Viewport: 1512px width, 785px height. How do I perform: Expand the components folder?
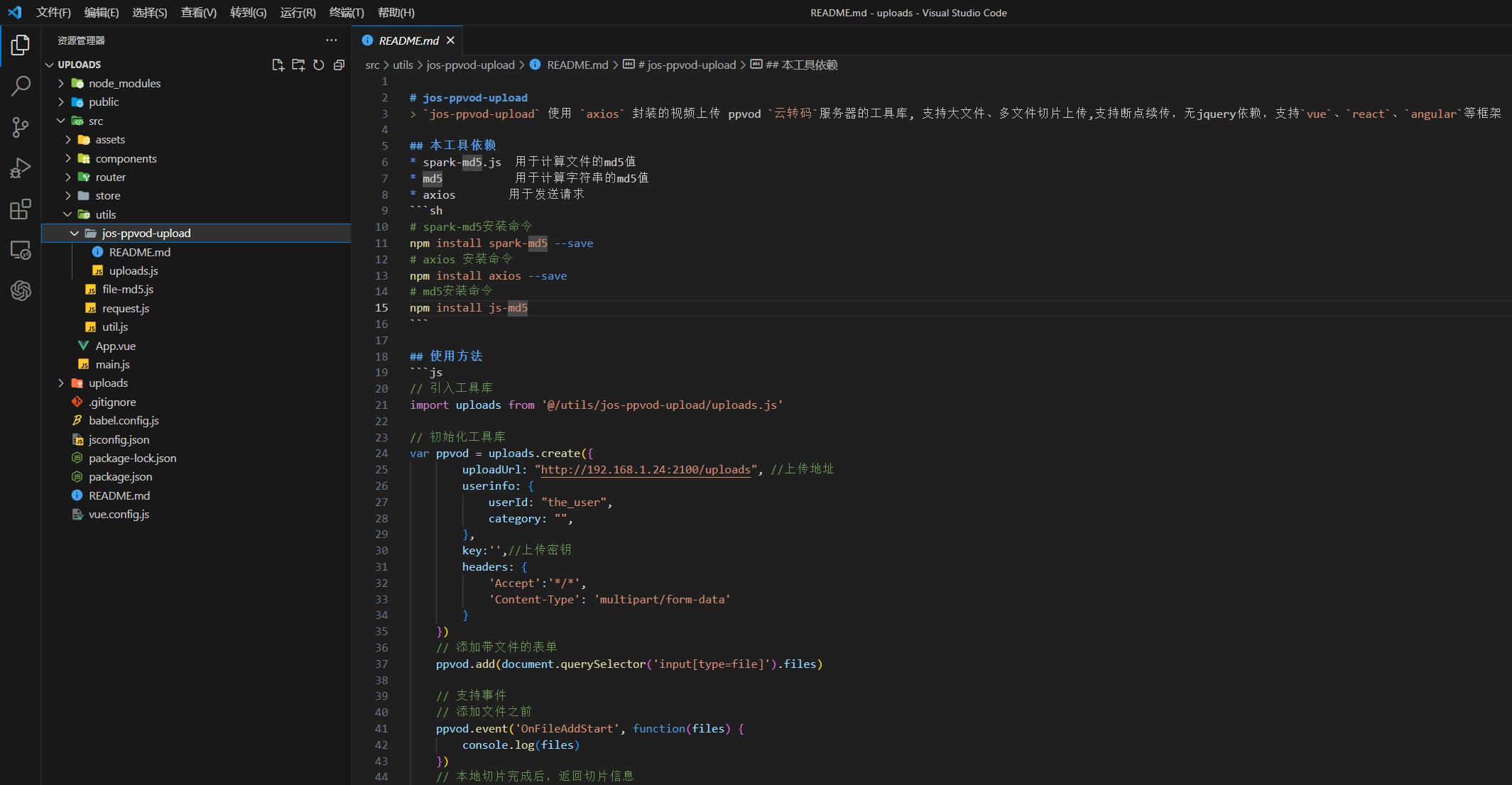[x=68, y=158]
